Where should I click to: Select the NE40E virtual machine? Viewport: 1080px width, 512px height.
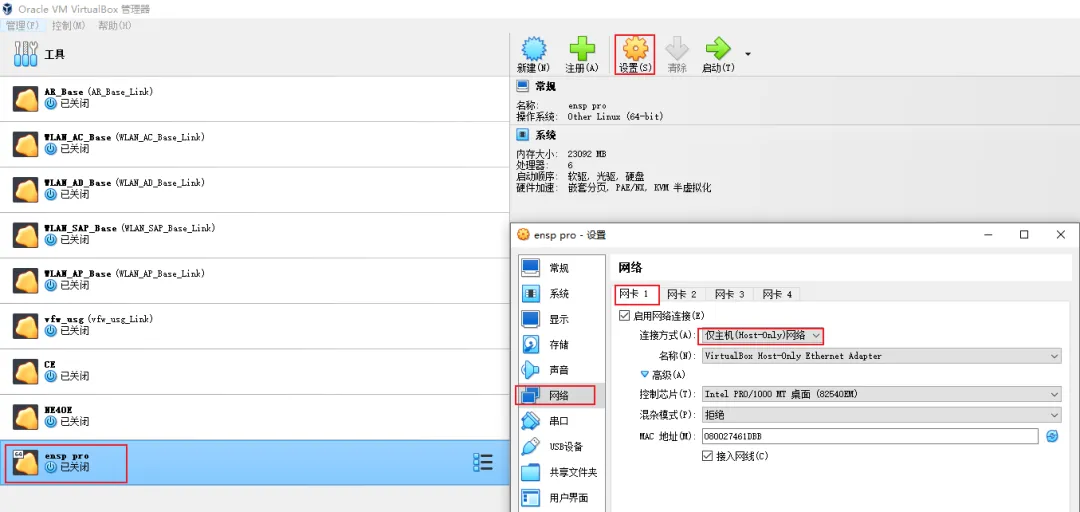click(255, 417)
